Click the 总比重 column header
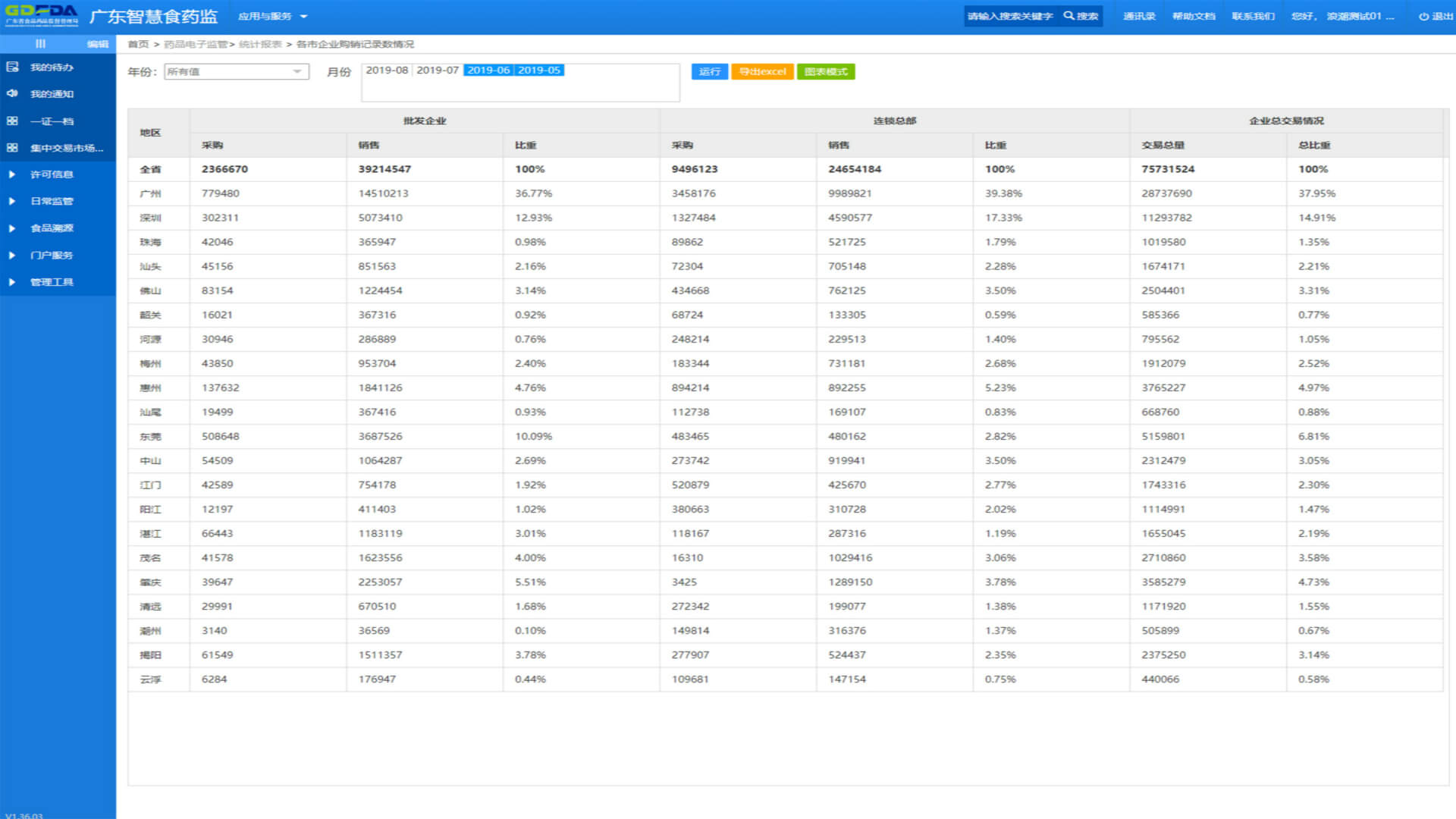1456x819 pixels. point(1314,146)
